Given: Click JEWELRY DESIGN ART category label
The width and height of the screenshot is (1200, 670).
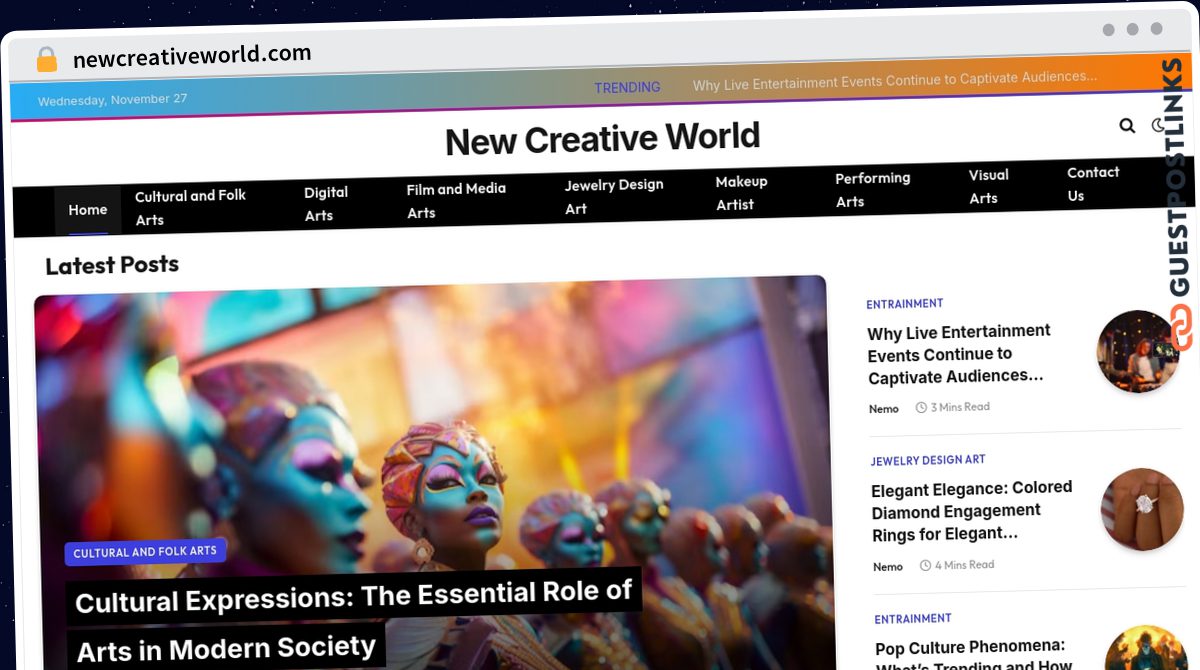Looking at the screenshot, I should click(x=928, y=460).
